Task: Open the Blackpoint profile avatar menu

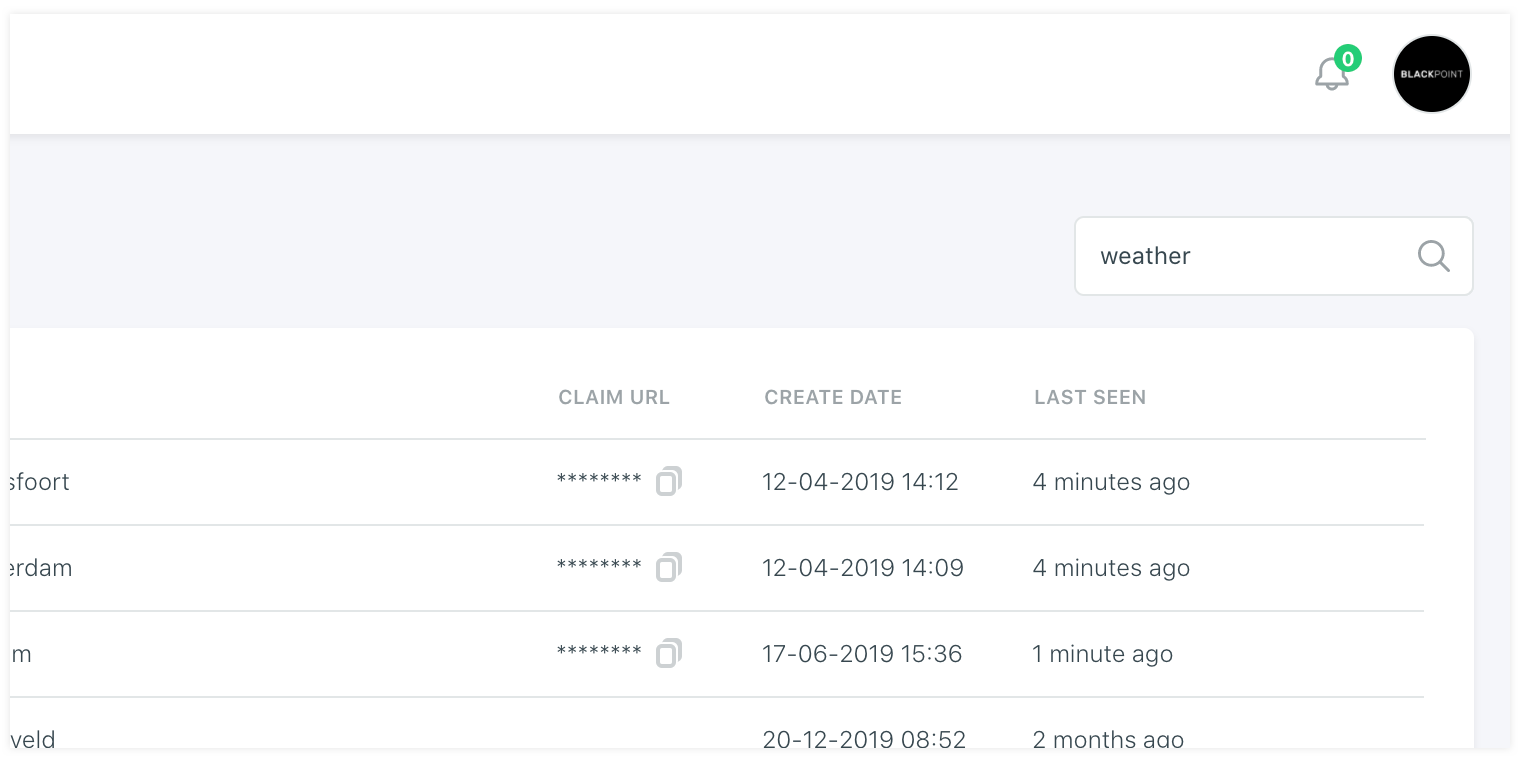Action: point(1431,74)
